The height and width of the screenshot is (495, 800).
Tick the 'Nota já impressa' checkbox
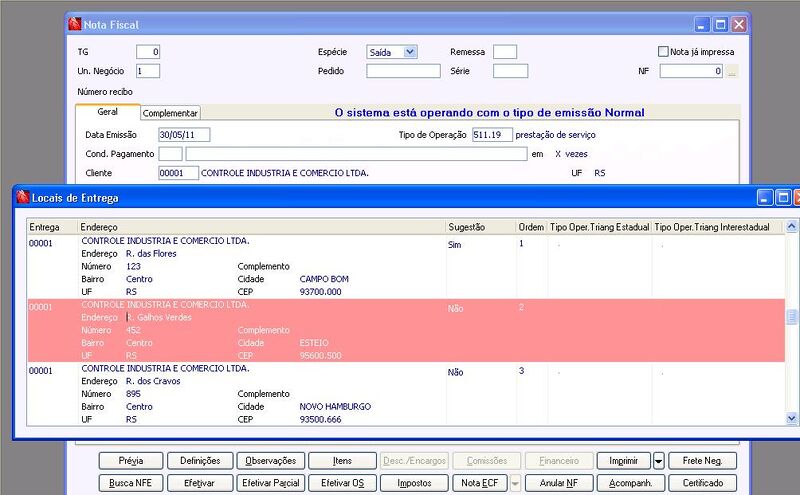pyautogui.click(x=663, y=52)
